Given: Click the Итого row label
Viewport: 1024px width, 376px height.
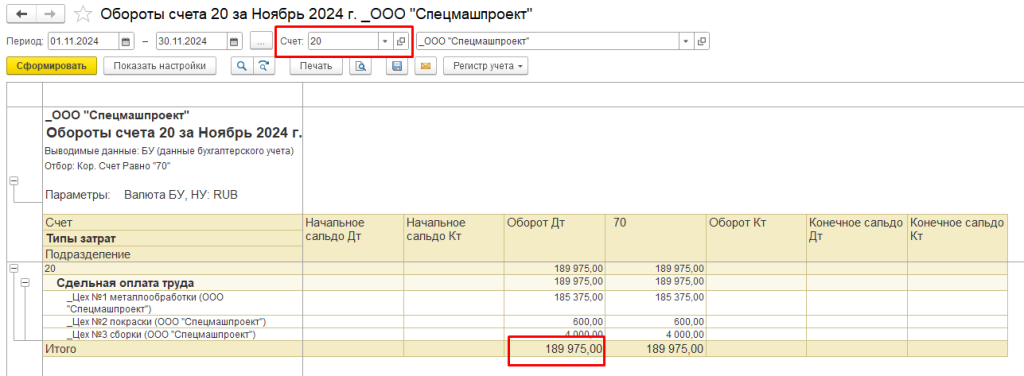Looking at the screenshot, I should [60, 349].
